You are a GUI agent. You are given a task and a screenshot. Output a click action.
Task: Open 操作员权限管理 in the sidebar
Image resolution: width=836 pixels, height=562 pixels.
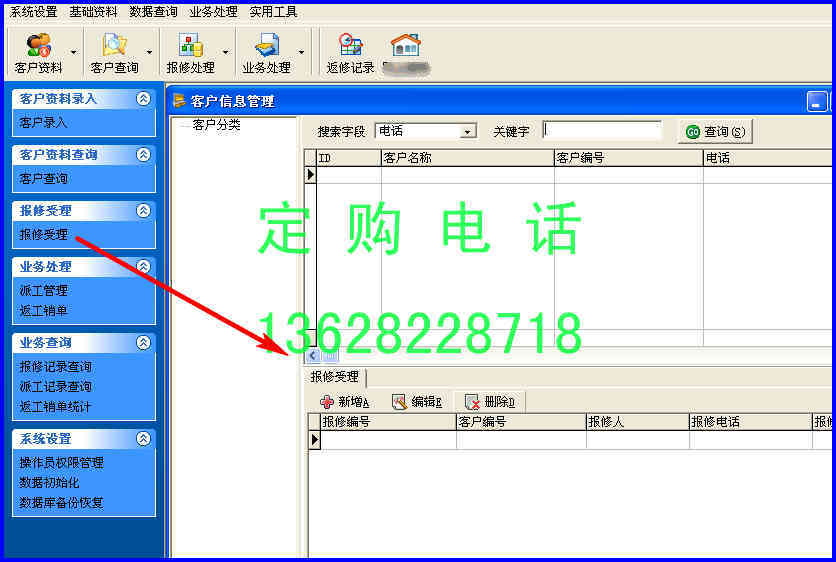point(61,463)
